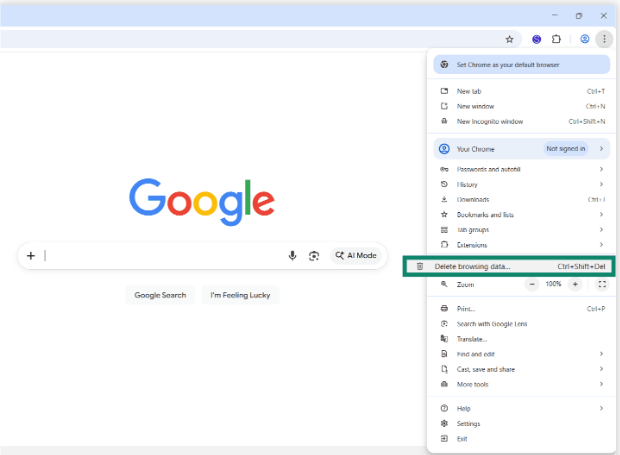This screenshot has width=620, height=455.
Task: Increase zoom with the plus button
Action: pyautogui.click(x=575, y=284)
